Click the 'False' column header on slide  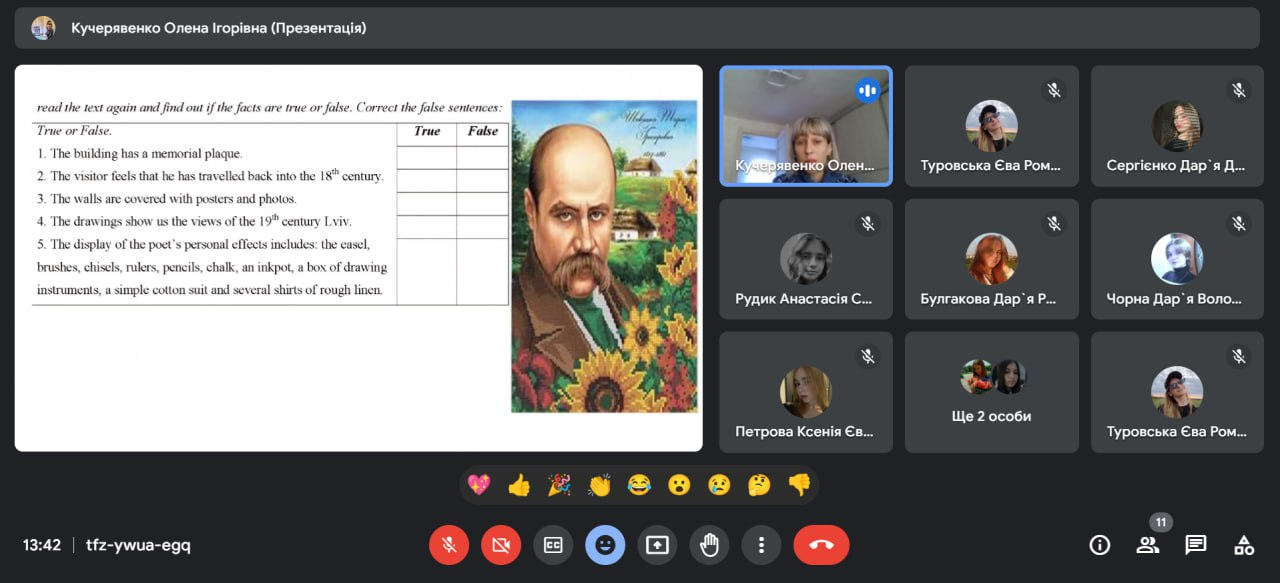(x=483, y=131)
